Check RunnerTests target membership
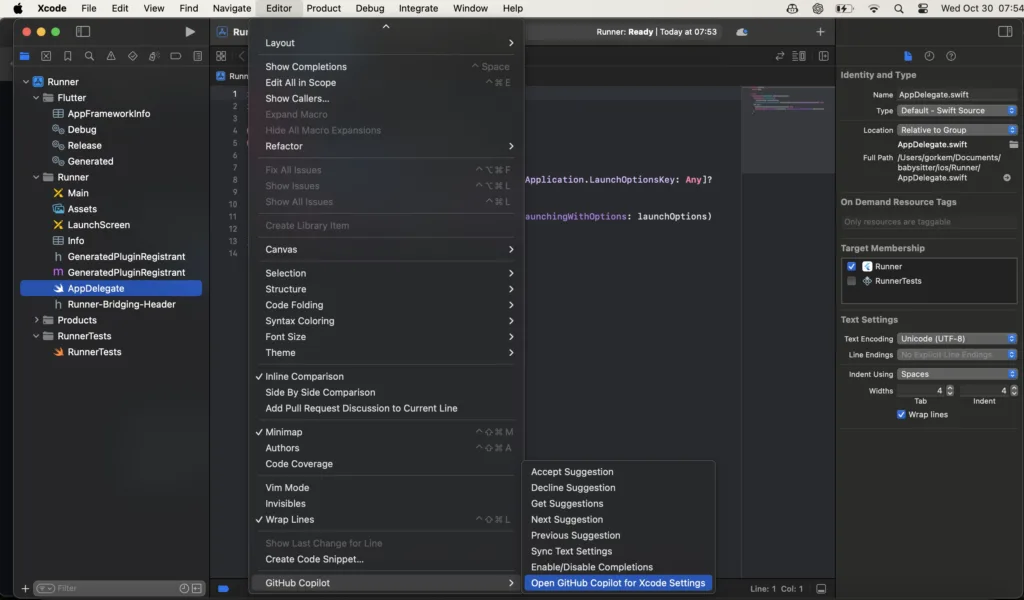 coord(852,281)
